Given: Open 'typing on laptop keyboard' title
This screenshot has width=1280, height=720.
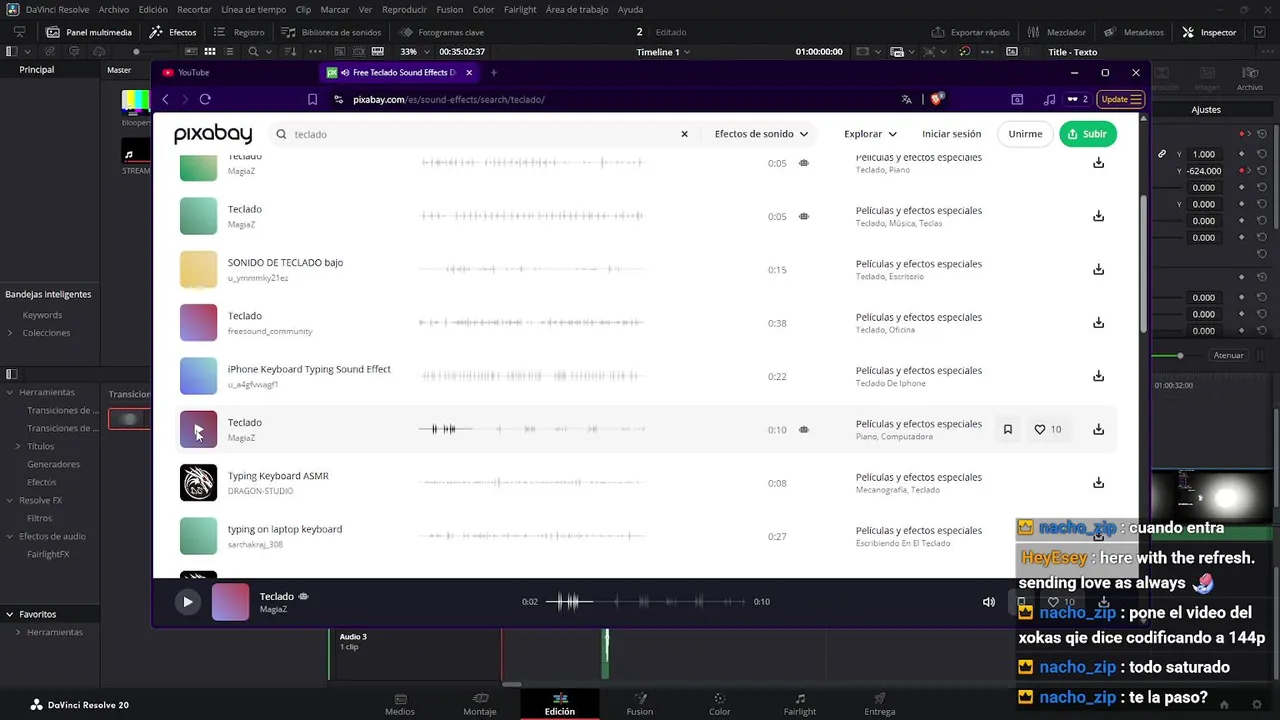Looking at the screenshot, I should coord(285,529).
